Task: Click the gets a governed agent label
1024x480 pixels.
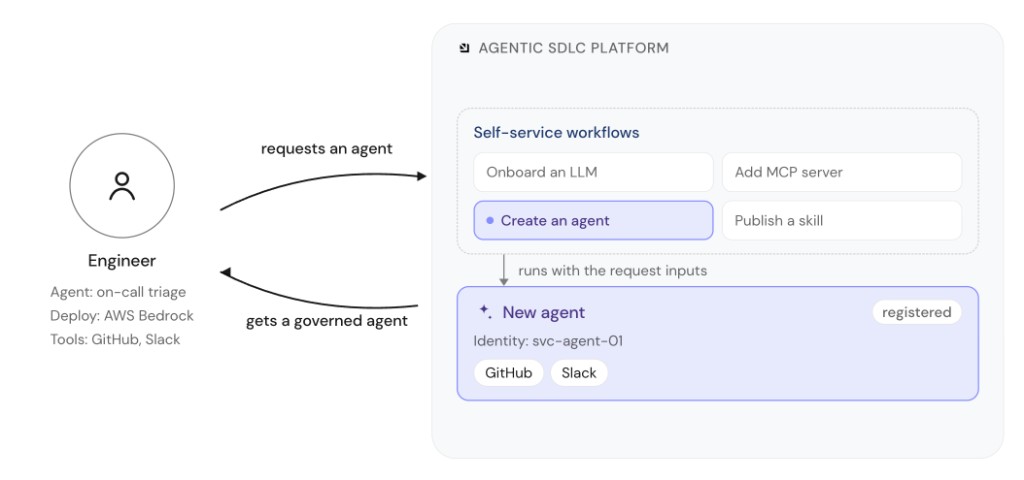Action: (x=327, y=321)
